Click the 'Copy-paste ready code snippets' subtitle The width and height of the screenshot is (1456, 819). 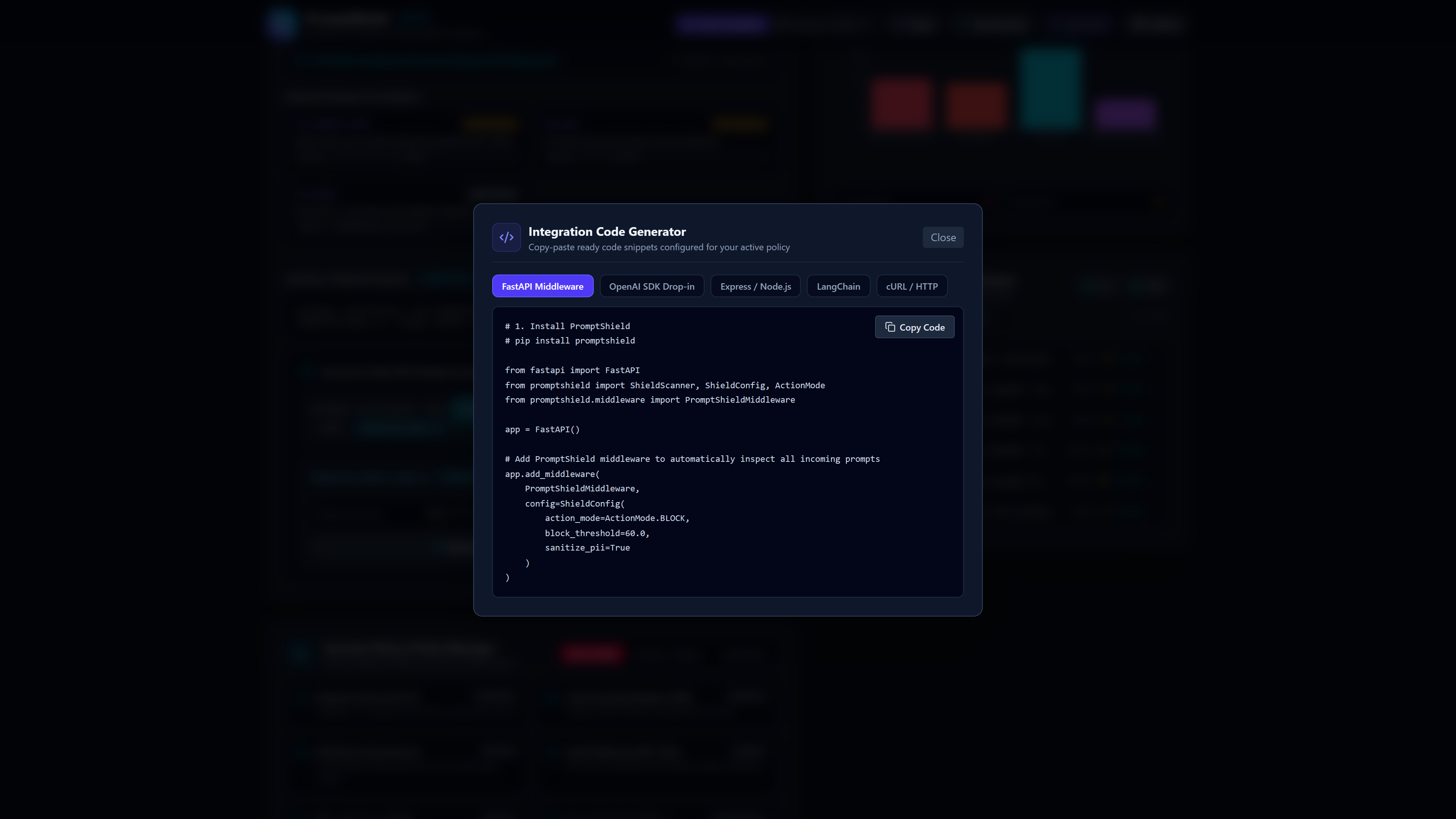659,247
